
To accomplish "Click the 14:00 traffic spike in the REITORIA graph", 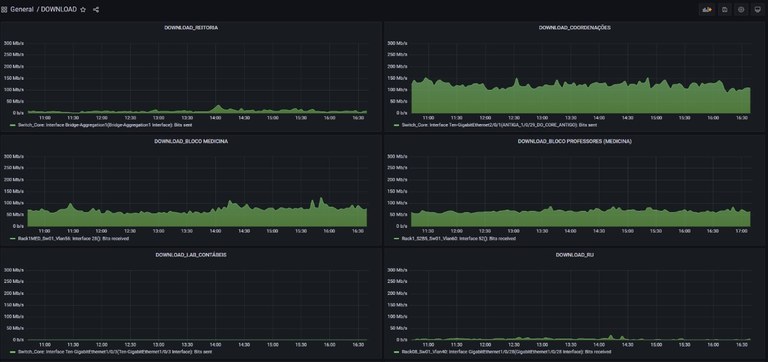I will [218, 107].
